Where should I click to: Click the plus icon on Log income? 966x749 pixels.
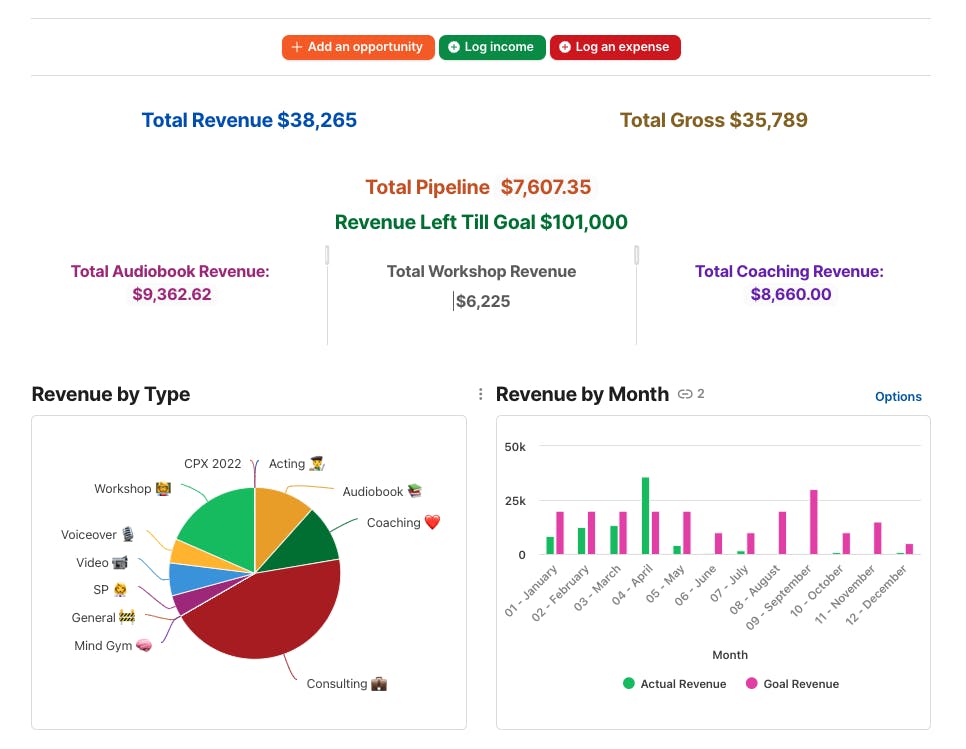point(453,47)
